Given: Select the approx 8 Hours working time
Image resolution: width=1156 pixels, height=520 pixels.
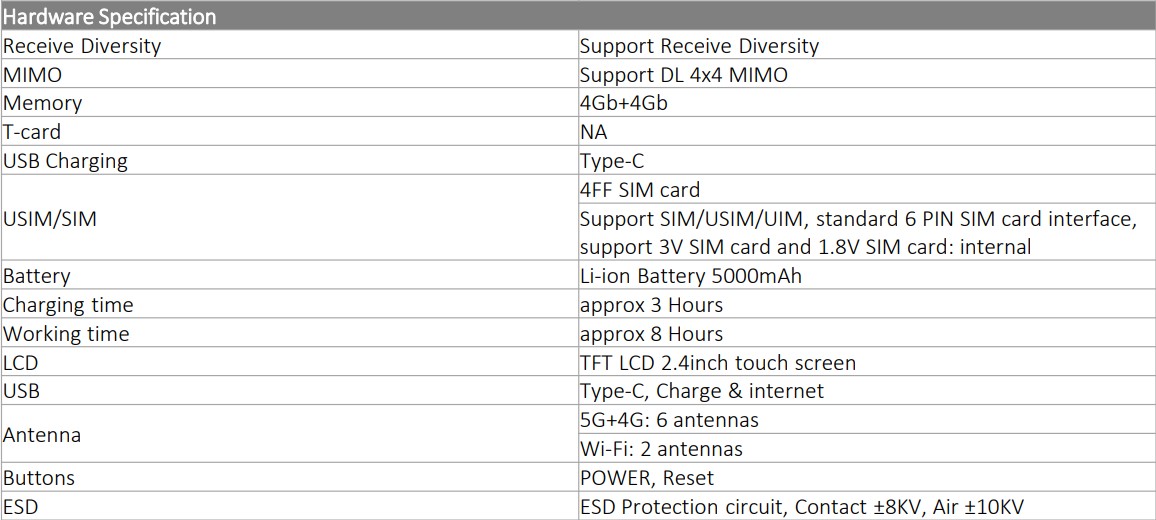Looking at the screenshot, I should click(x=651, y=334).
